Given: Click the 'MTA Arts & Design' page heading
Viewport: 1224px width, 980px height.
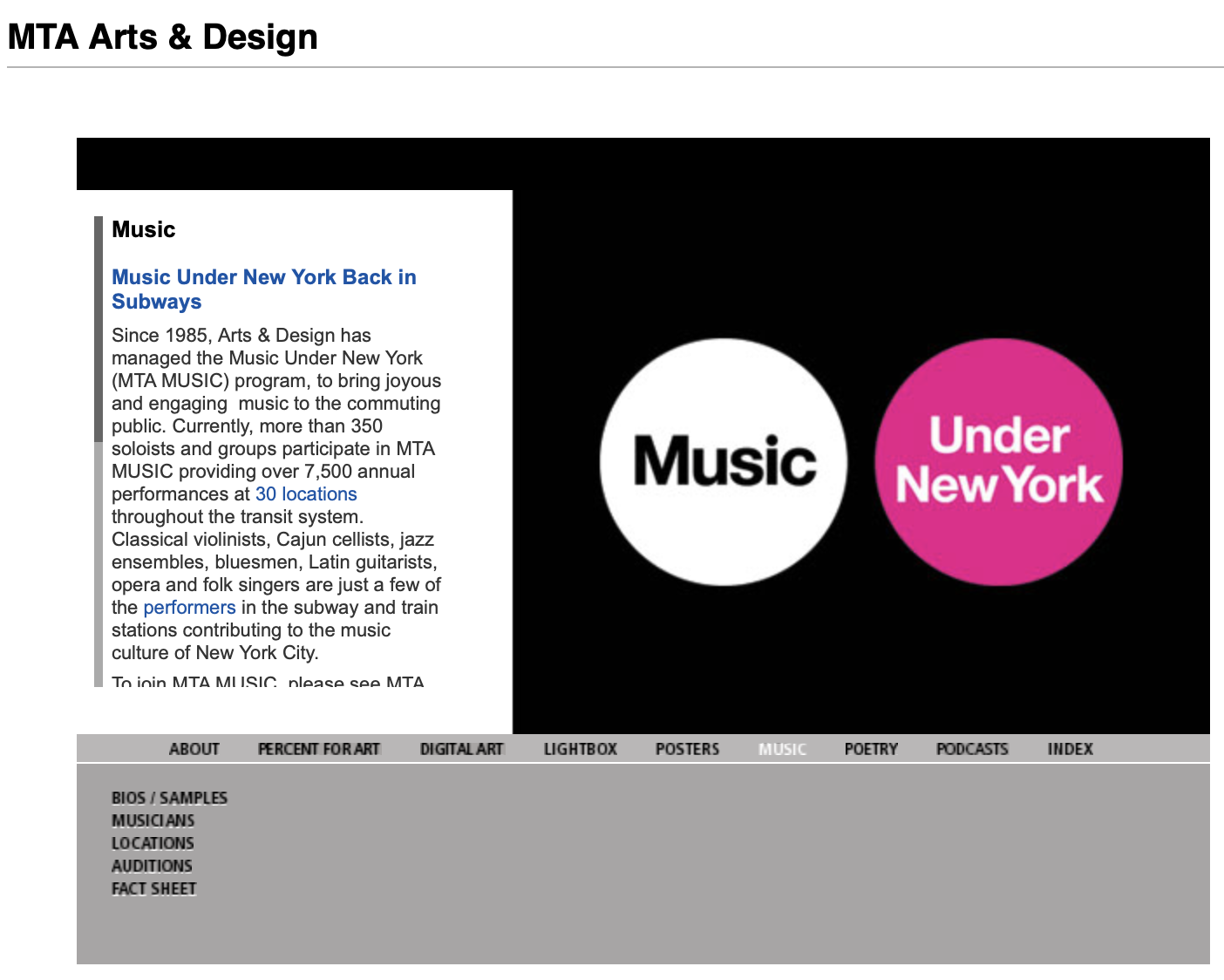Looking at the screenshot, I should pyautogui.click(x=162, y=37).
